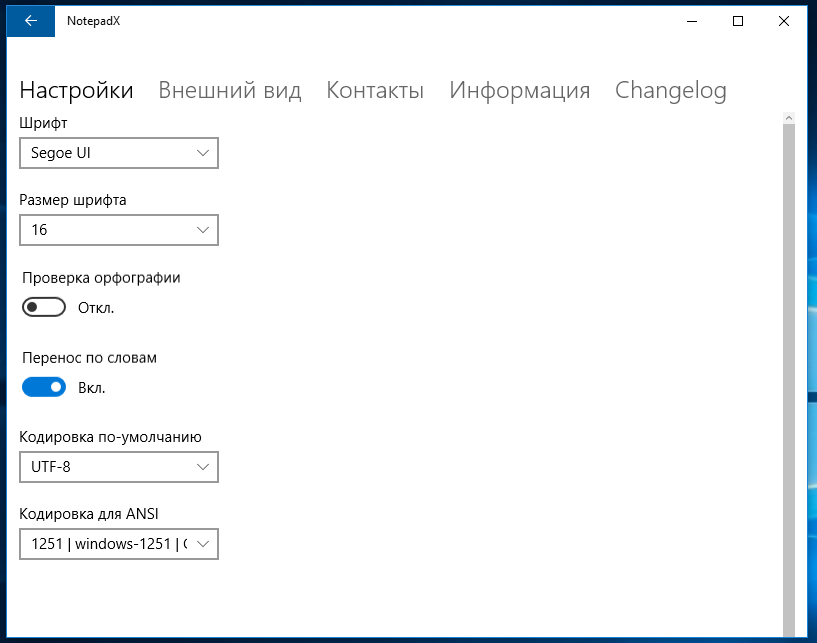View the Changelog tab

pyautogui.click(x=671, y=91)
